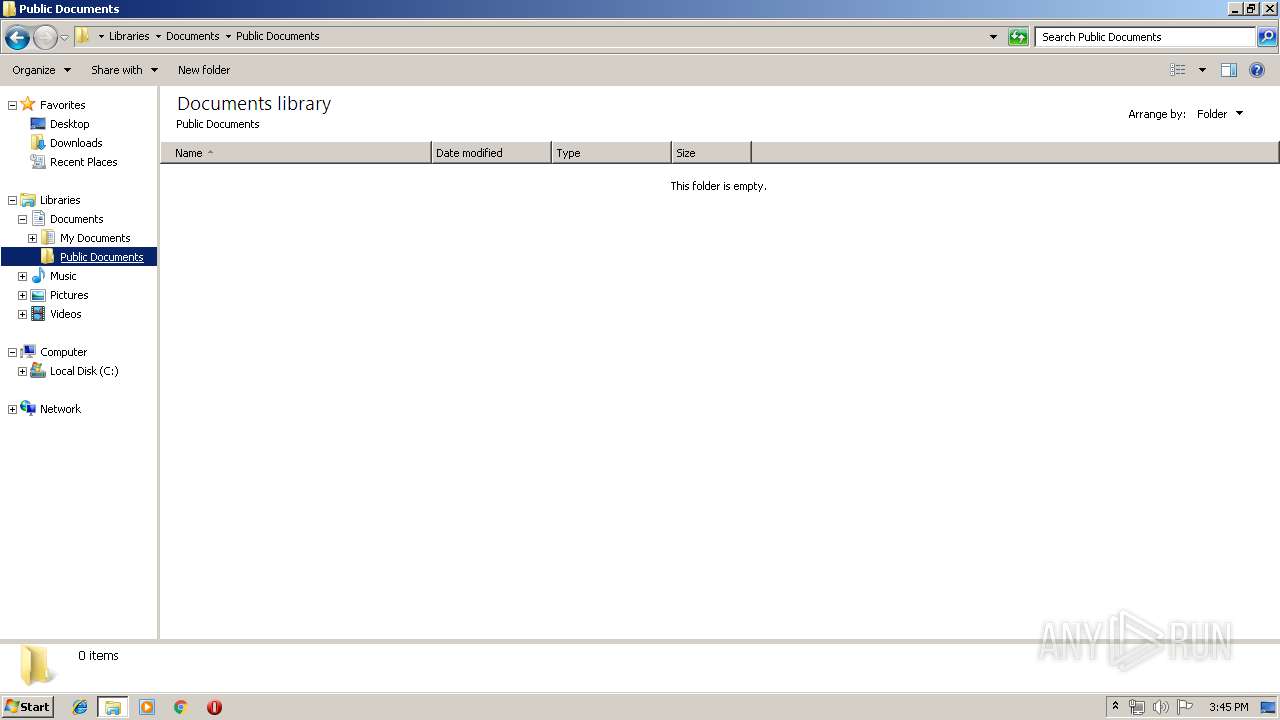The height and width of the screenshot is (720, 1280).
Task: Select Favorites in the navigation pane
Action: point(62,105)
